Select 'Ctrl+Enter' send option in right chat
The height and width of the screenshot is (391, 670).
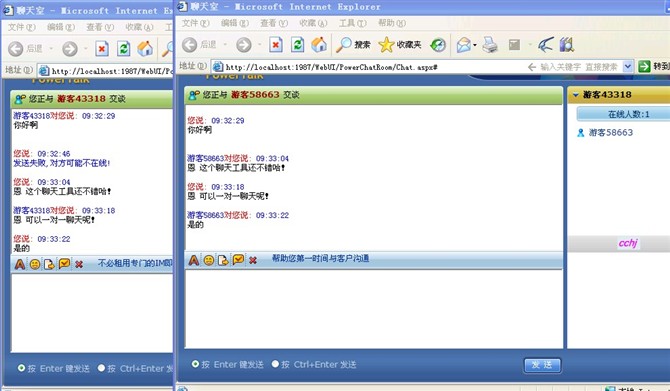coord(275,364)
